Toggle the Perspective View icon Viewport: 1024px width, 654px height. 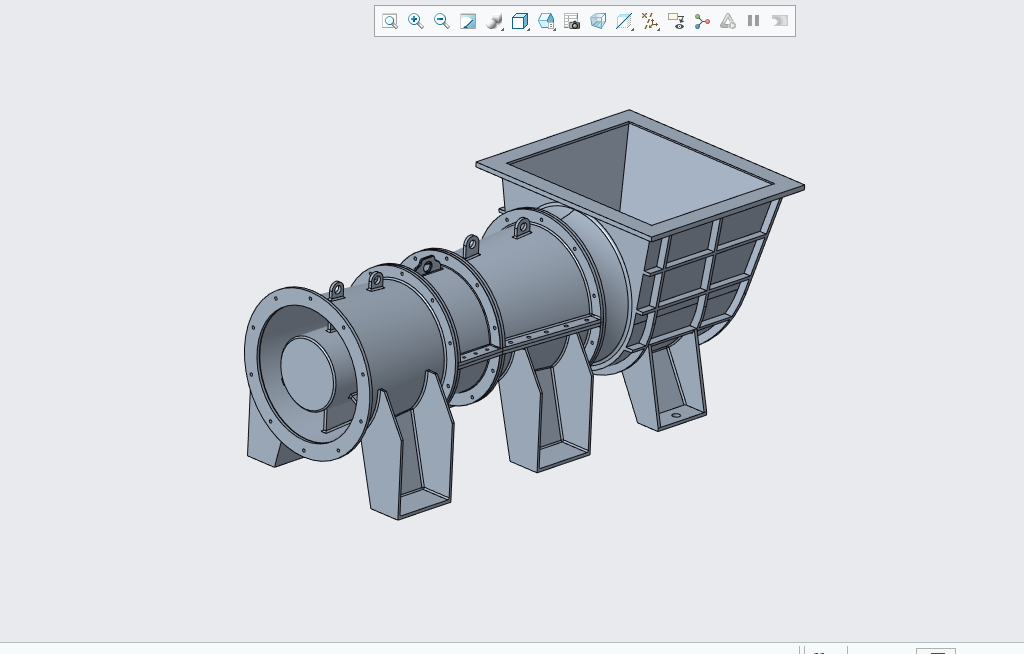[x=598, y=22]
